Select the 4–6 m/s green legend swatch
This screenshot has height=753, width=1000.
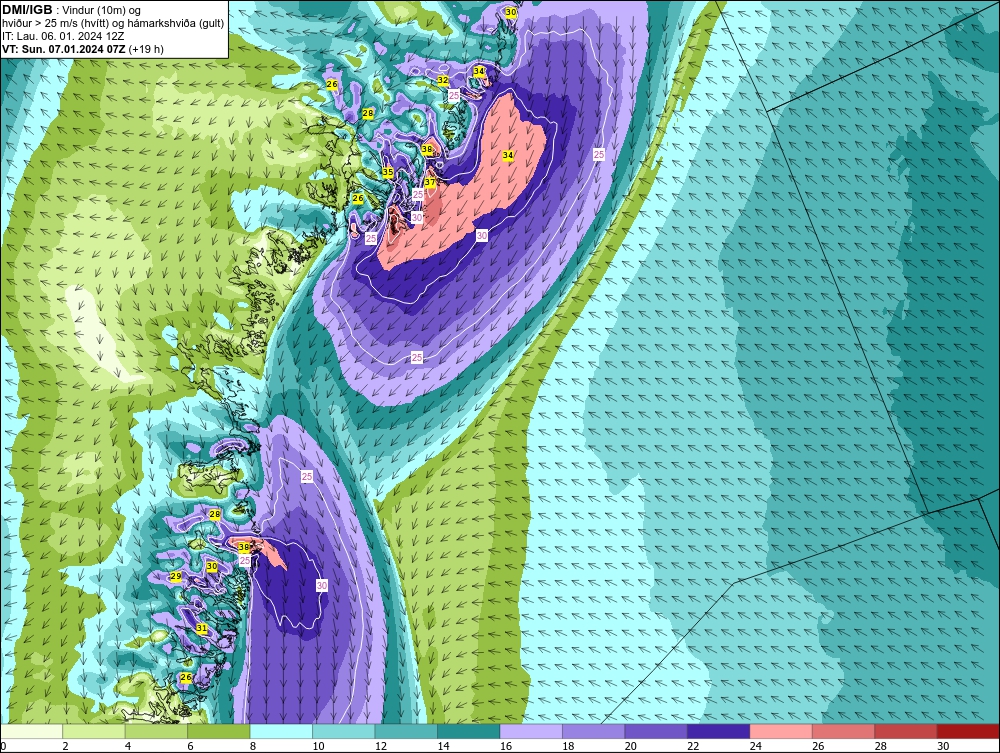(x=156, y=731)
